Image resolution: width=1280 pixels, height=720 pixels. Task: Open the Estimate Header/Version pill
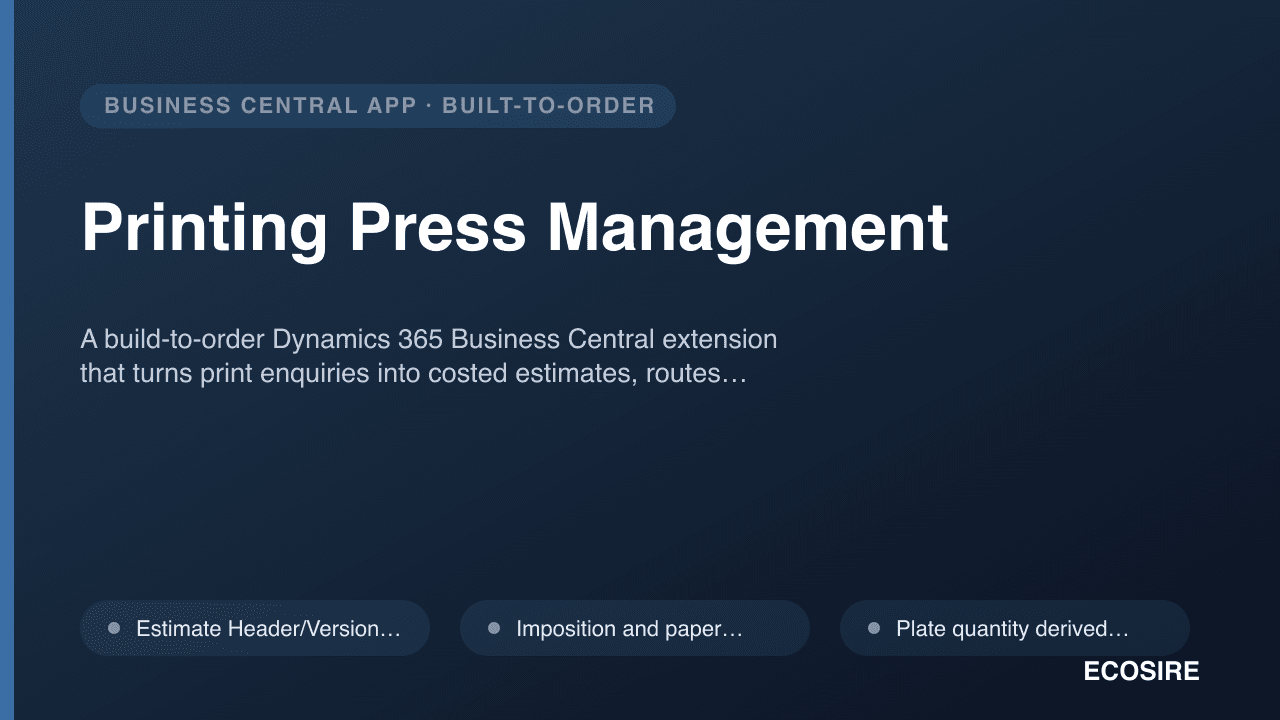(x=255, y=628)
